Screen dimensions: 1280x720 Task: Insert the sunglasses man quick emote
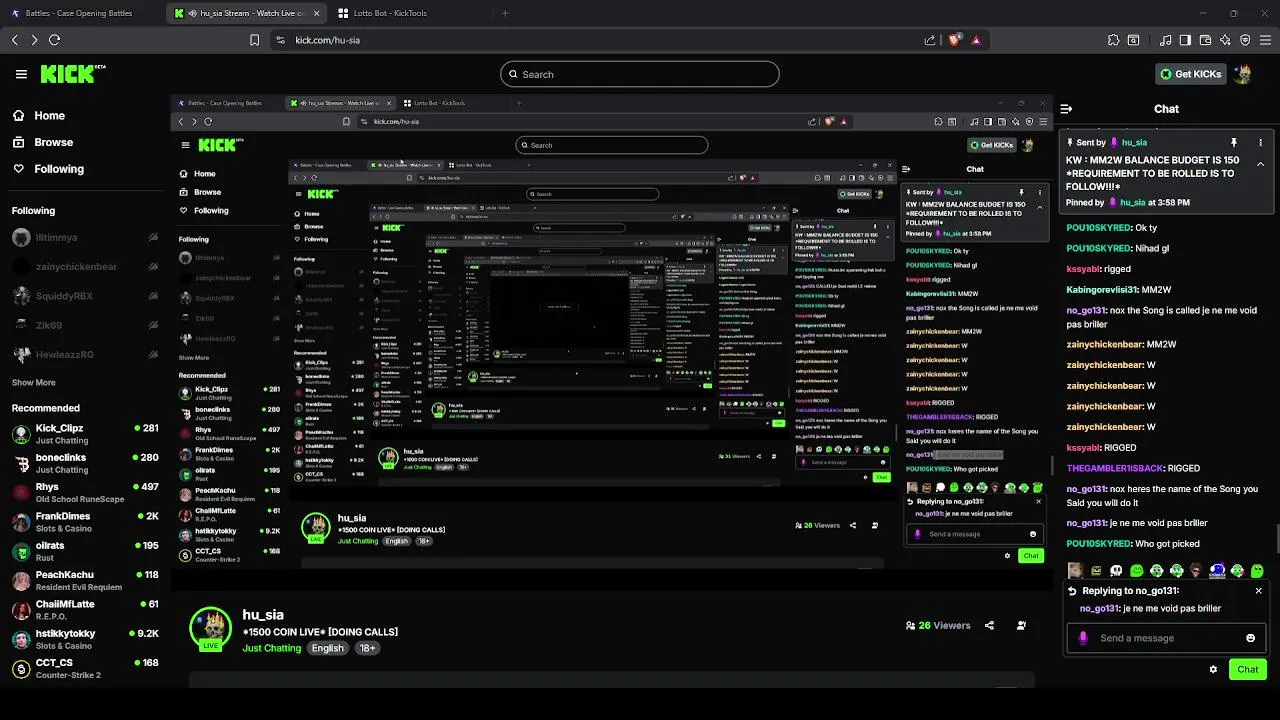(1196, 570)
